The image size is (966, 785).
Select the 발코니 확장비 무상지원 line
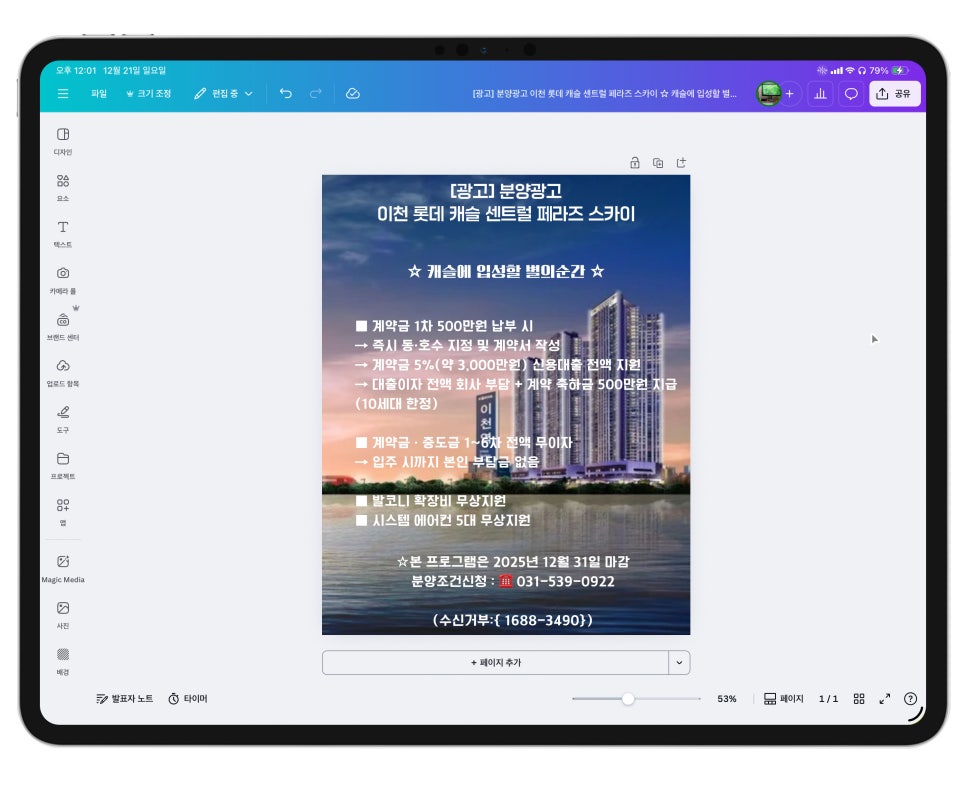(431, 501)
